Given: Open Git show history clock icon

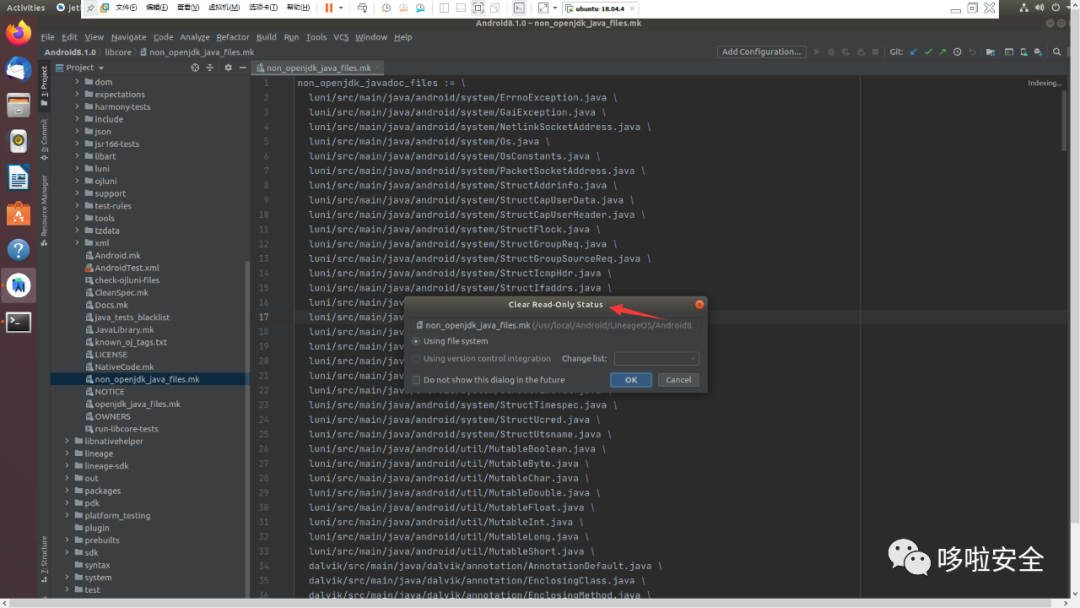Looking at the screenshot, I should [957, 52].
